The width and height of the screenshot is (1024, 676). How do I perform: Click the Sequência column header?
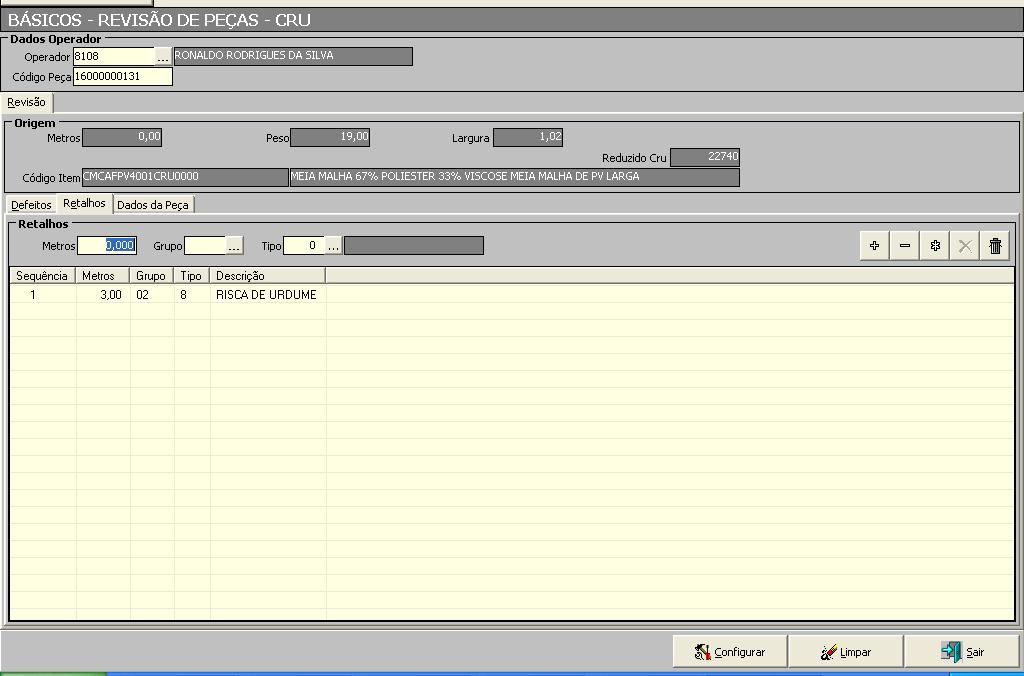point(42,275)
